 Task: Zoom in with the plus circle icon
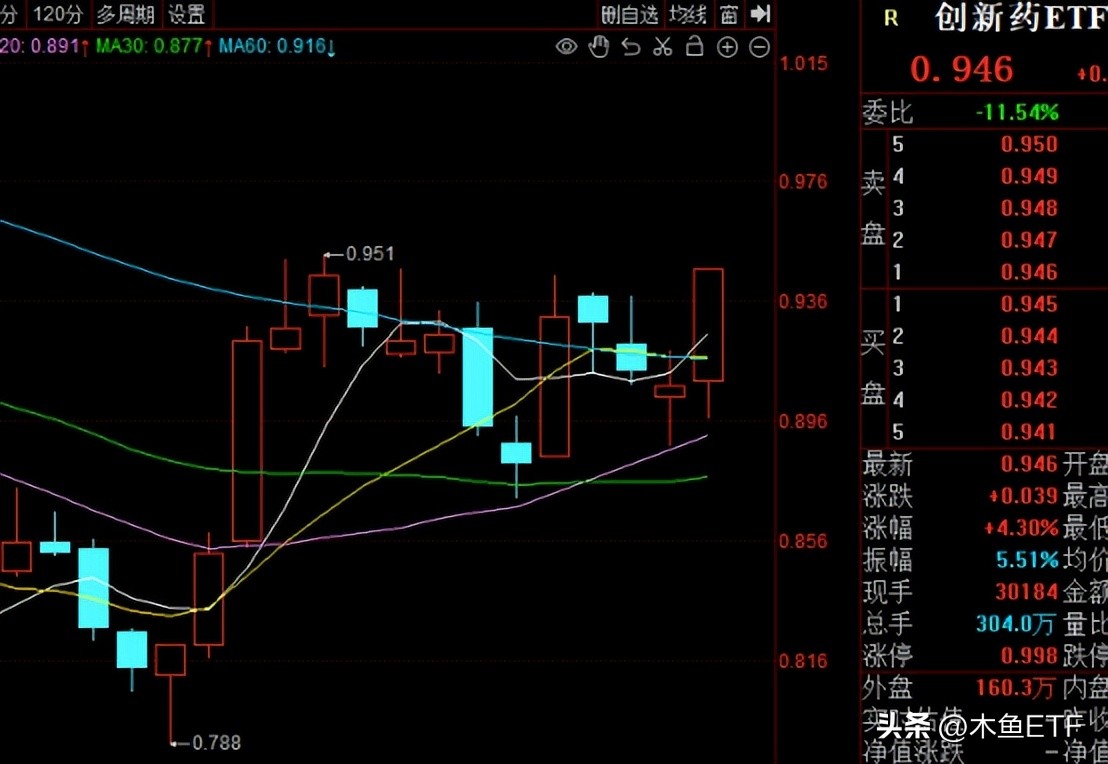(x=727, y=47)
